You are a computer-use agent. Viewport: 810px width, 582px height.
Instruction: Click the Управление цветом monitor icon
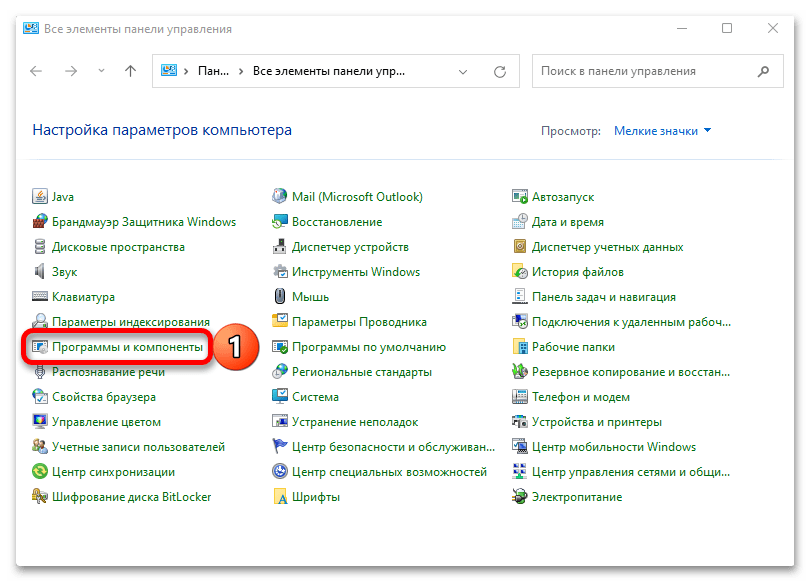coord(40,421)
